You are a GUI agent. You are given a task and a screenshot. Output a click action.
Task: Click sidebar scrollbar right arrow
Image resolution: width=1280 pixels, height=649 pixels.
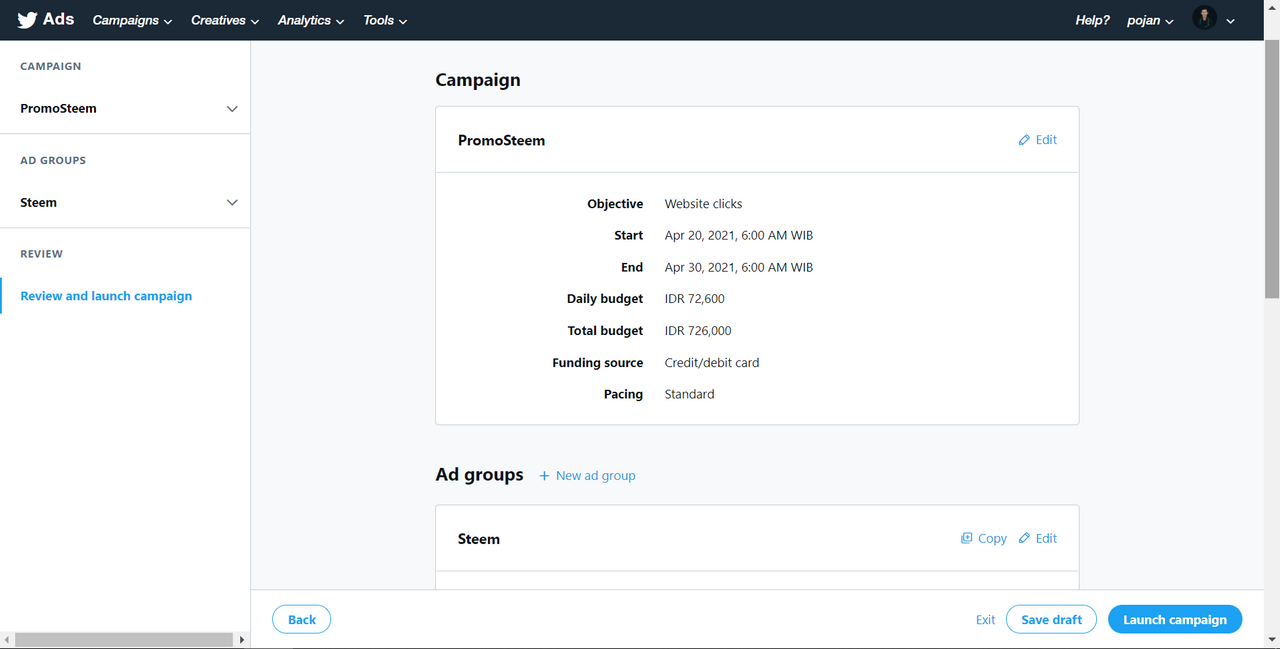(241, 640)
